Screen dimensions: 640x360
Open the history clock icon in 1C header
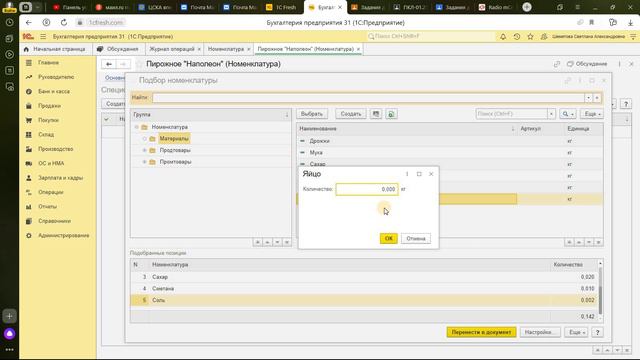click(517, 36)
